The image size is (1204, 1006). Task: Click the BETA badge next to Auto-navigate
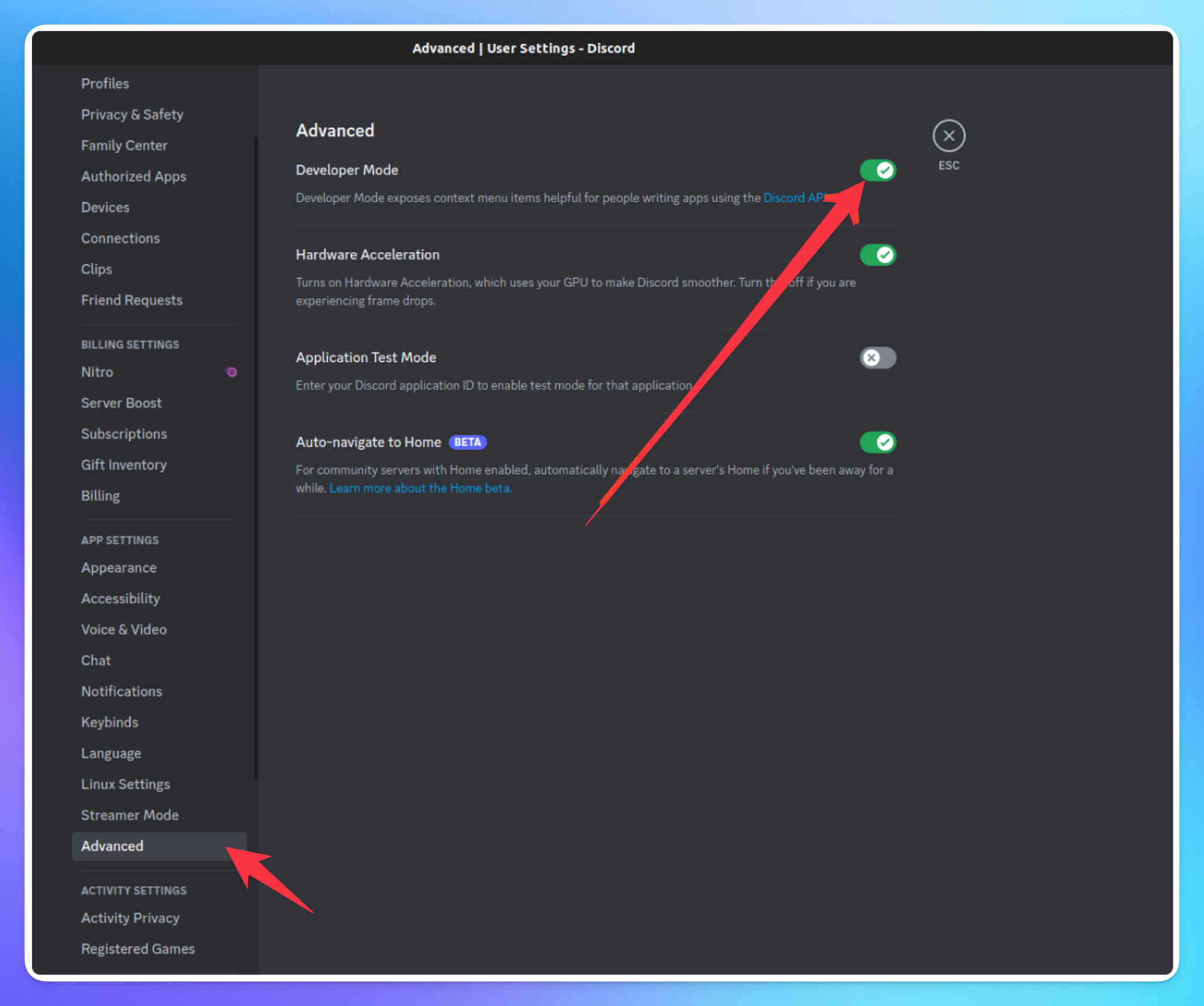point(467,442)
